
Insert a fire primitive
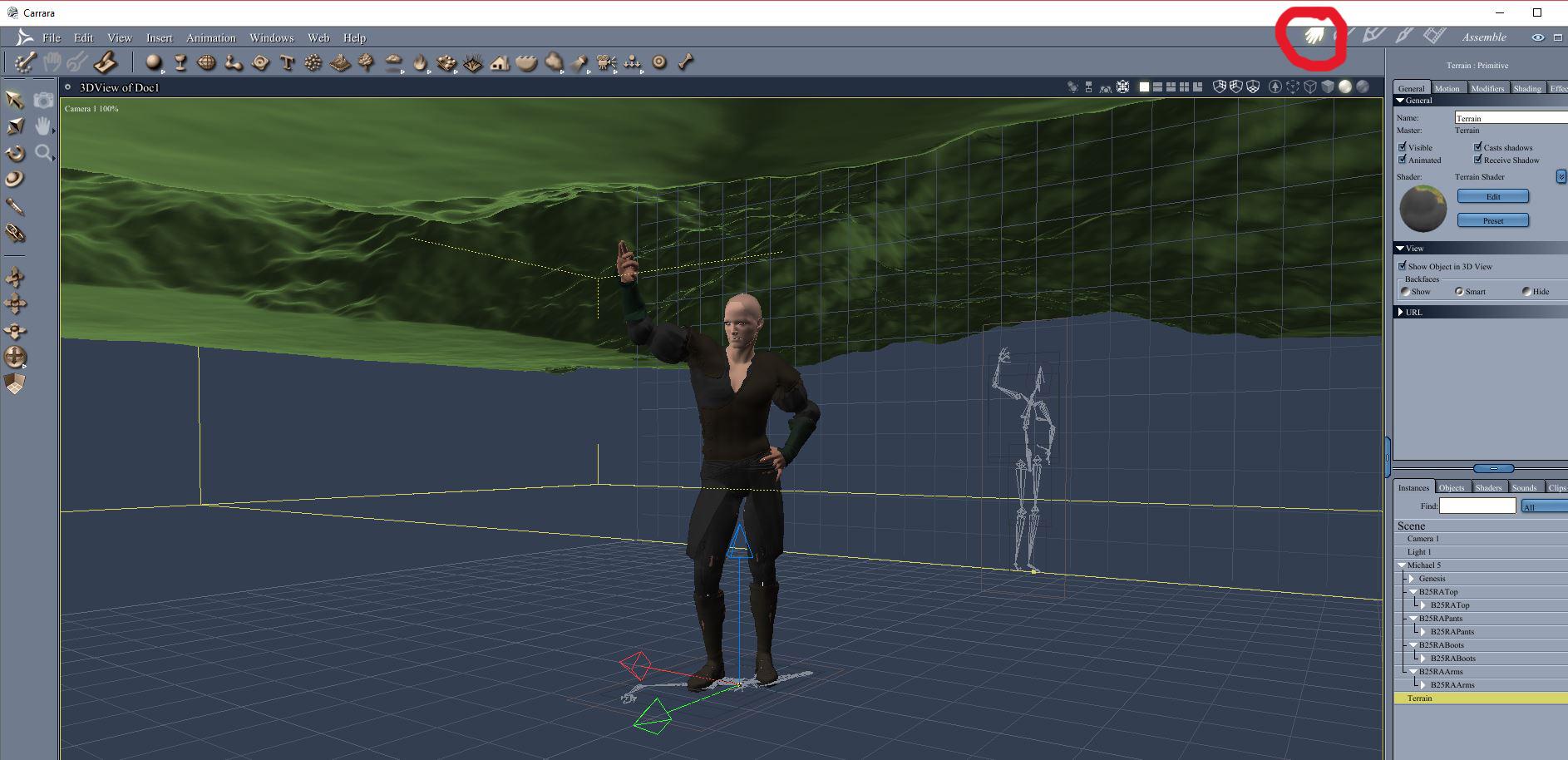click(420, 62)
